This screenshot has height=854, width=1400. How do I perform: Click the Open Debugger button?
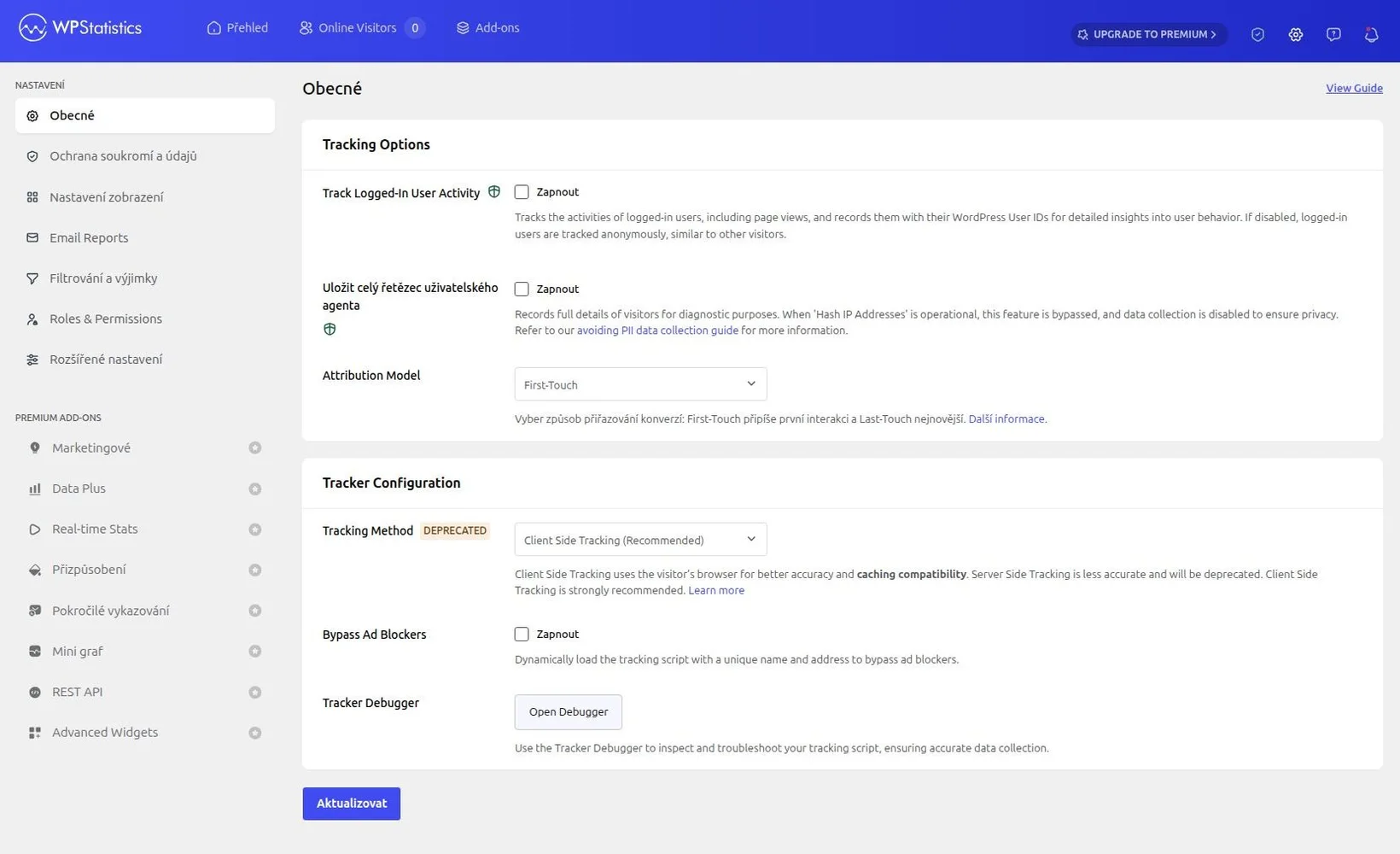pos(569,711)
